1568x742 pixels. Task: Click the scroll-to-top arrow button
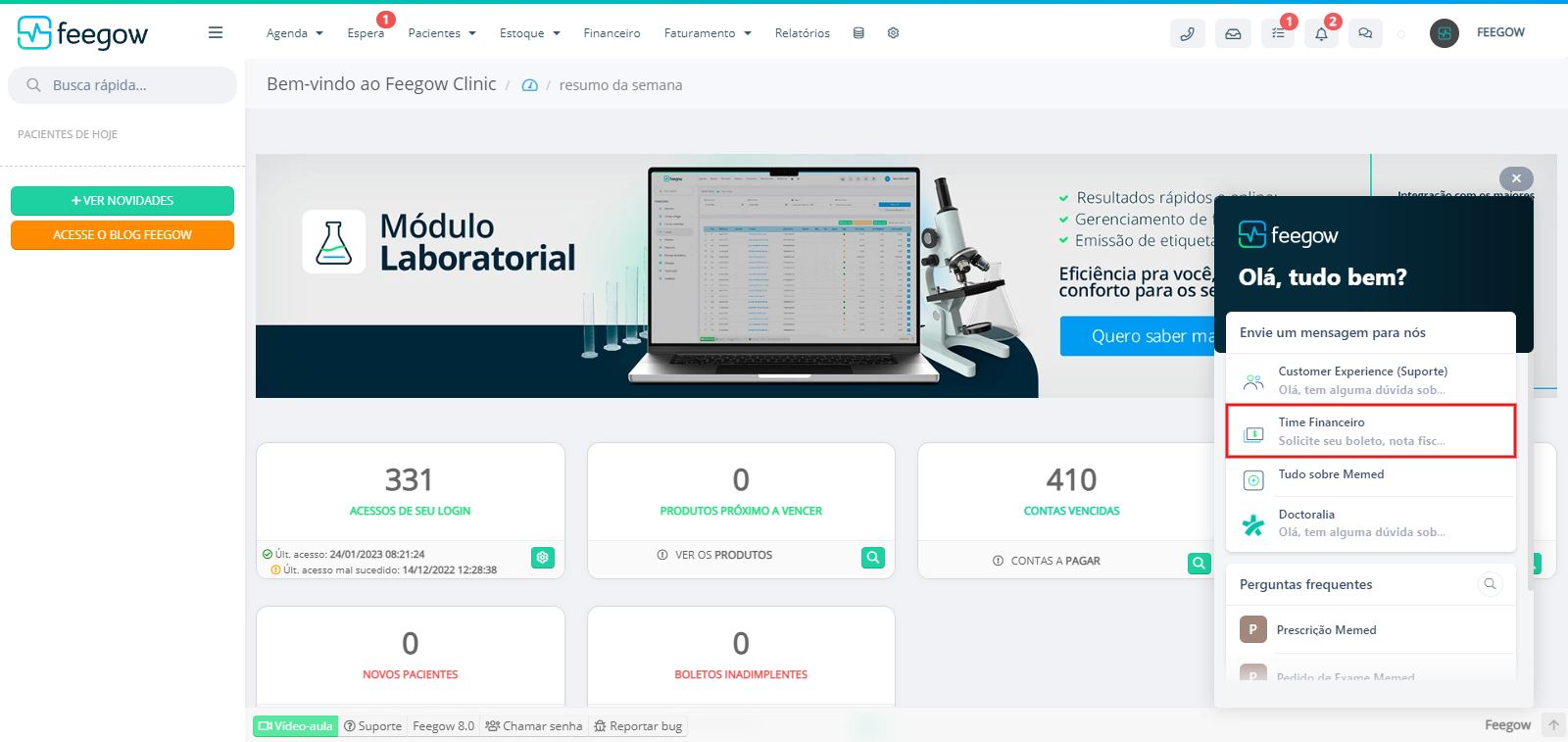coord(1553,725)
